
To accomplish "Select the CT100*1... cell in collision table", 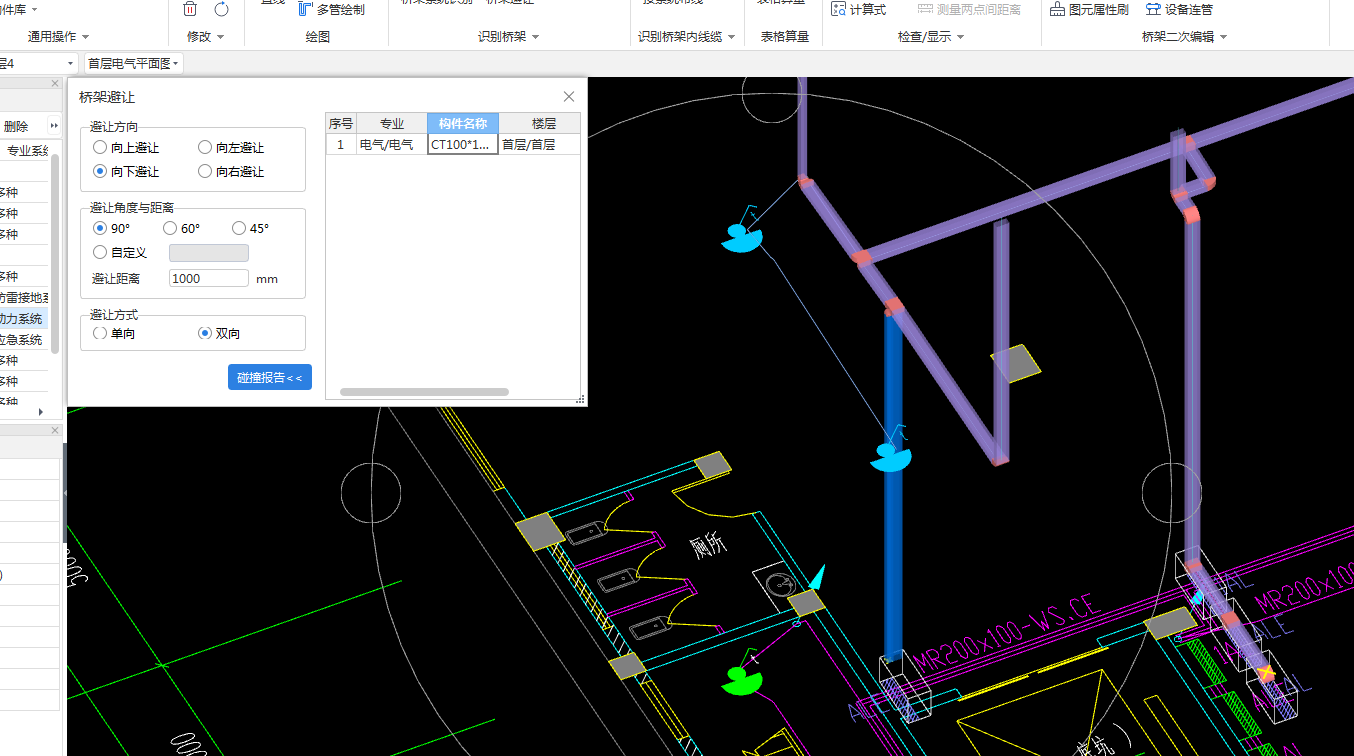I will [463, 144].
